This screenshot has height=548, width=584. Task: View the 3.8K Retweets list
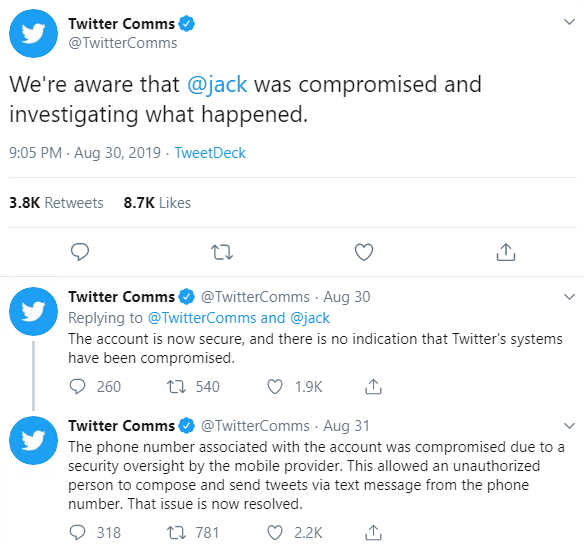click(56, 203)
